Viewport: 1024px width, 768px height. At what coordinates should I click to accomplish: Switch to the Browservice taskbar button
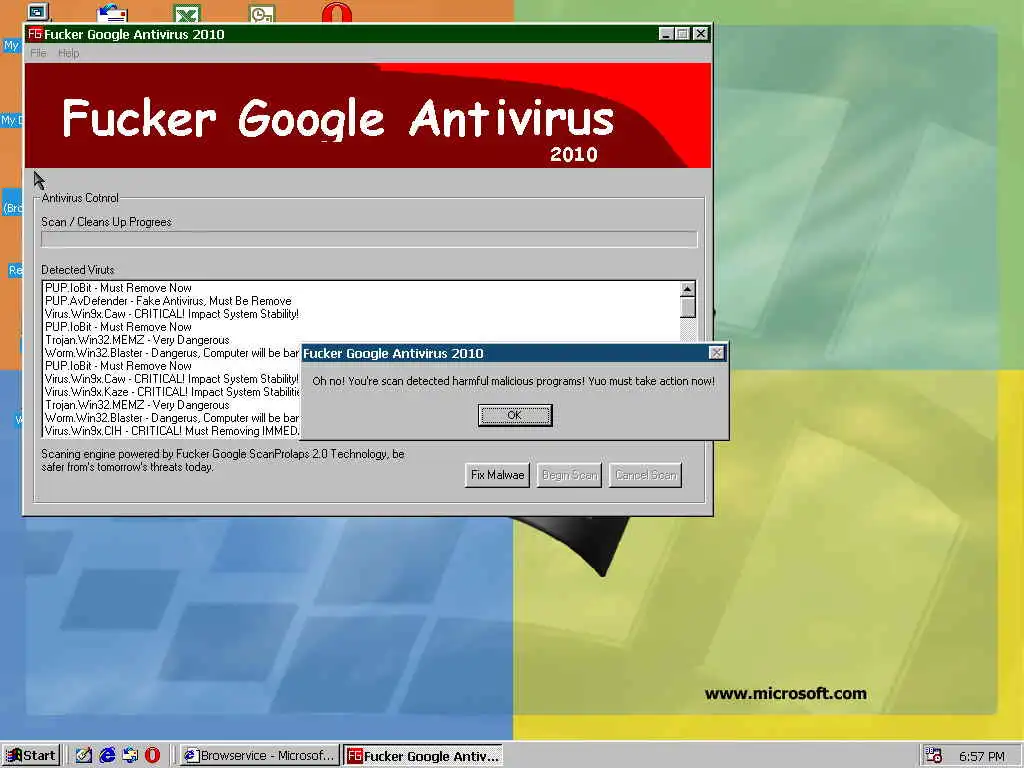260,756
